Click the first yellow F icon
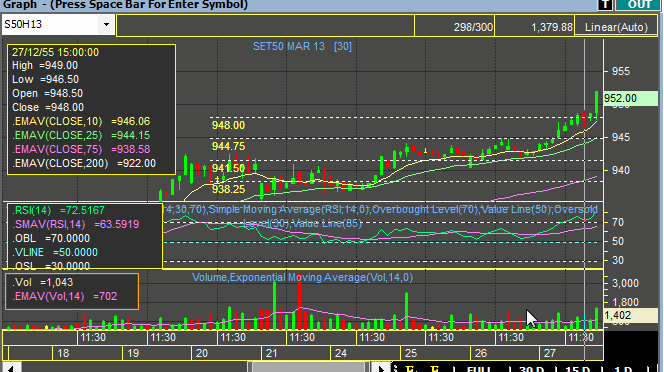 point(411,369)
